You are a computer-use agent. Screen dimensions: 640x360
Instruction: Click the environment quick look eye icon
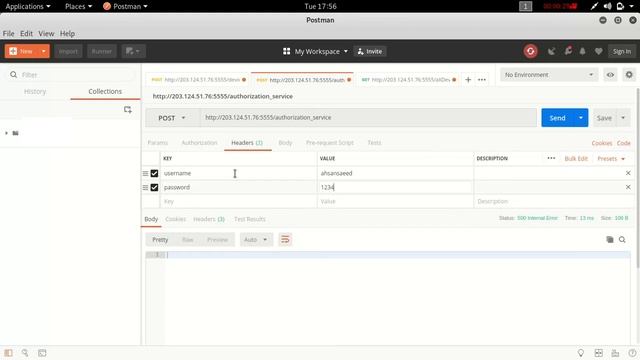click(x=610, y=75)
